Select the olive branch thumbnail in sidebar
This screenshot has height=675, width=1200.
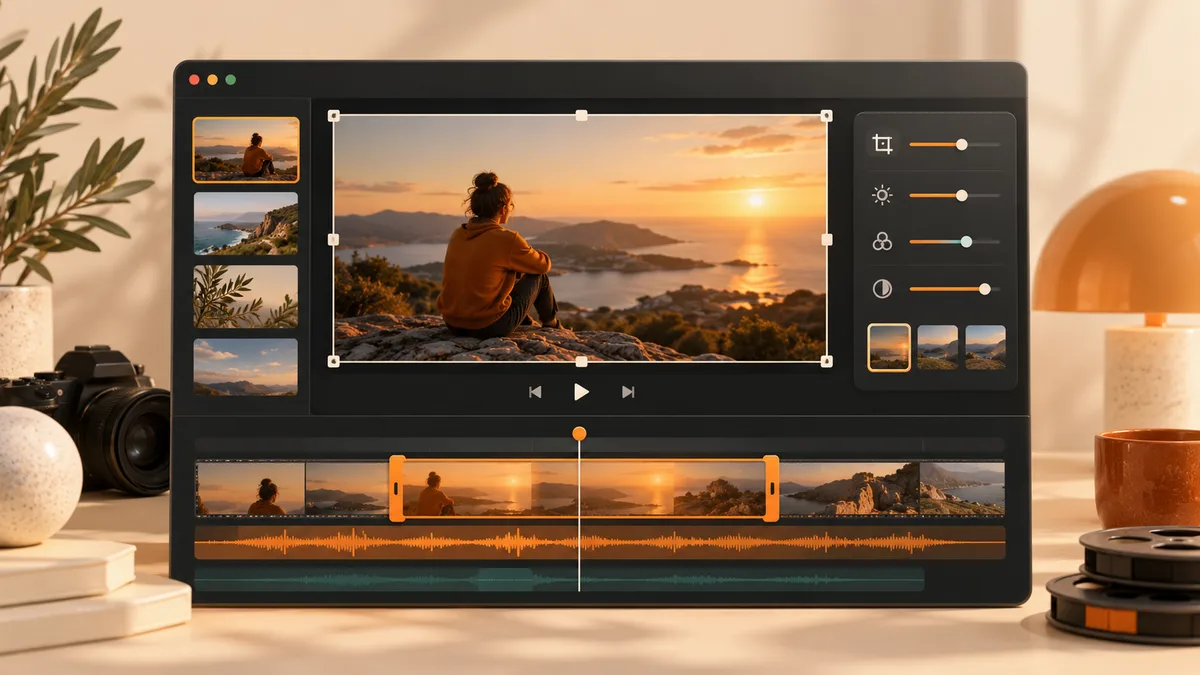246,297
